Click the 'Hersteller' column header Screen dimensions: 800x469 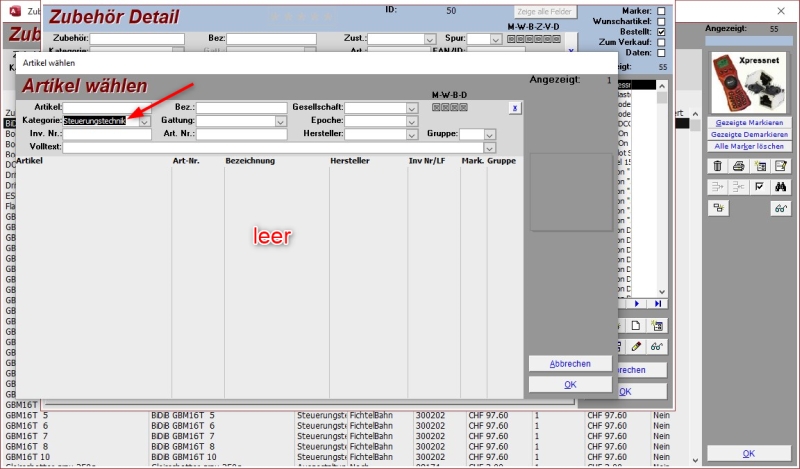(349, 161)
